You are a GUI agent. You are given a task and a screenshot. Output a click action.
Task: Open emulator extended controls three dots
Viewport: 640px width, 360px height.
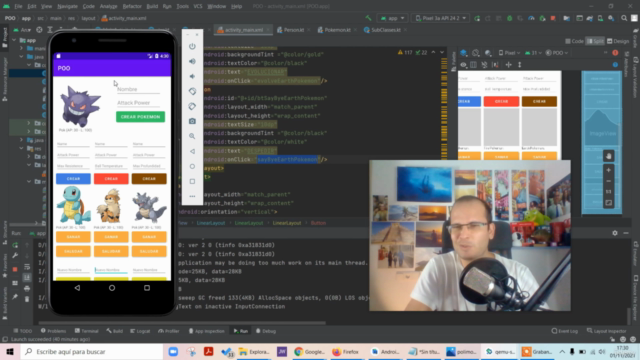click(192, 196)
